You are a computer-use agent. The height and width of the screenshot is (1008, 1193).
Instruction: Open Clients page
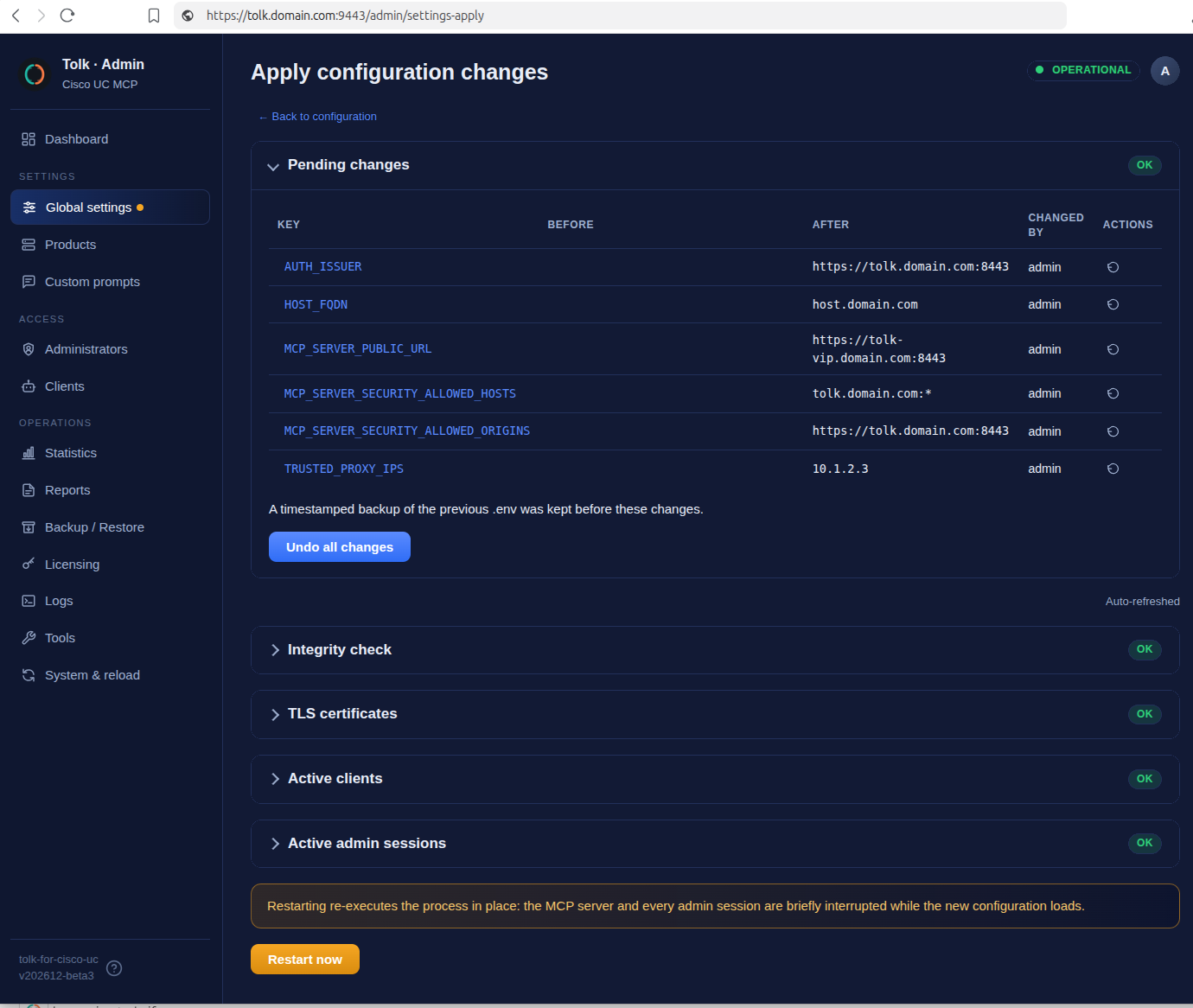coord(110,386)
